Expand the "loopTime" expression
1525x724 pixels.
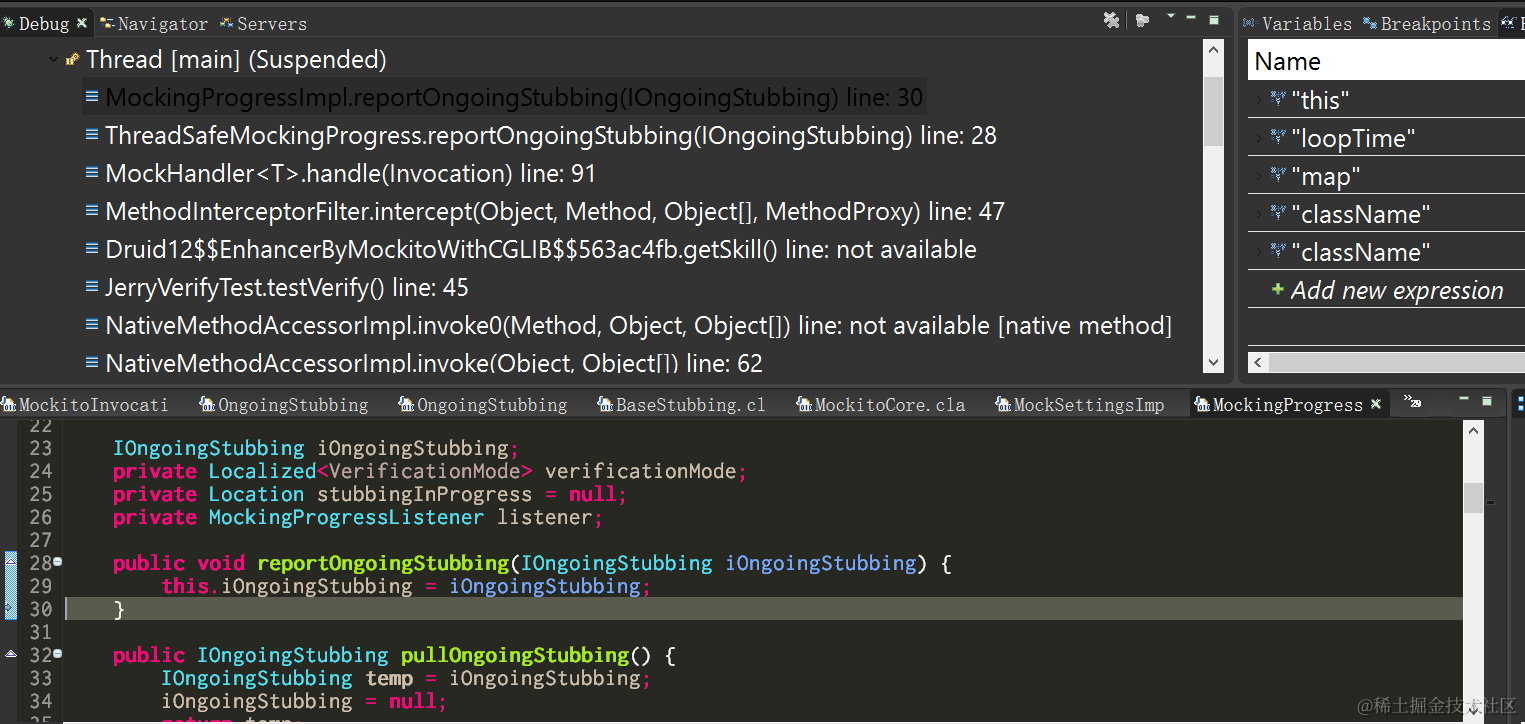(1259, 138)
